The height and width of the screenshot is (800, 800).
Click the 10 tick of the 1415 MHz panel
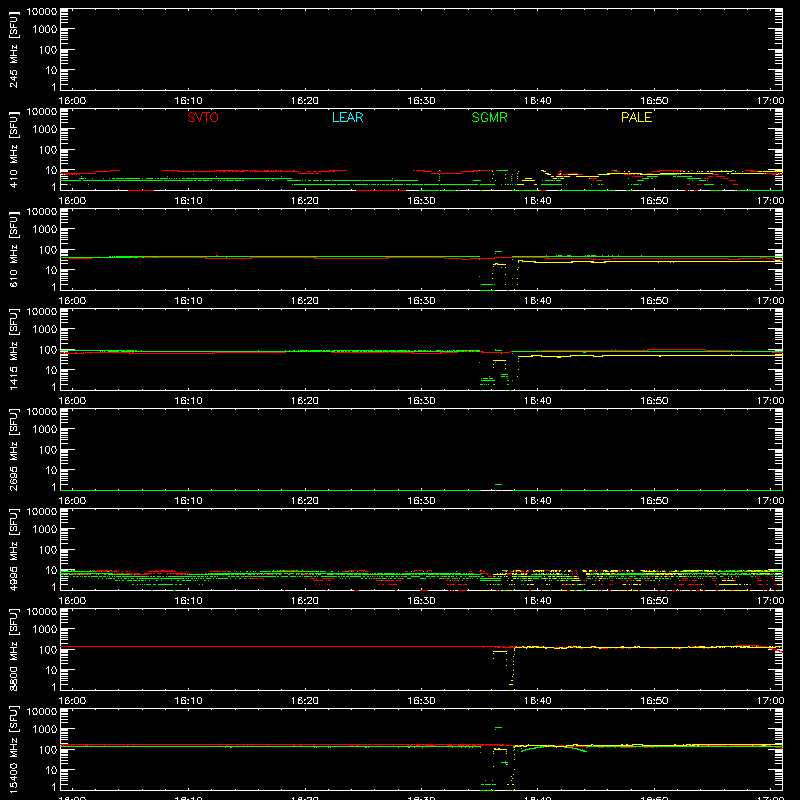coord(51,370)
